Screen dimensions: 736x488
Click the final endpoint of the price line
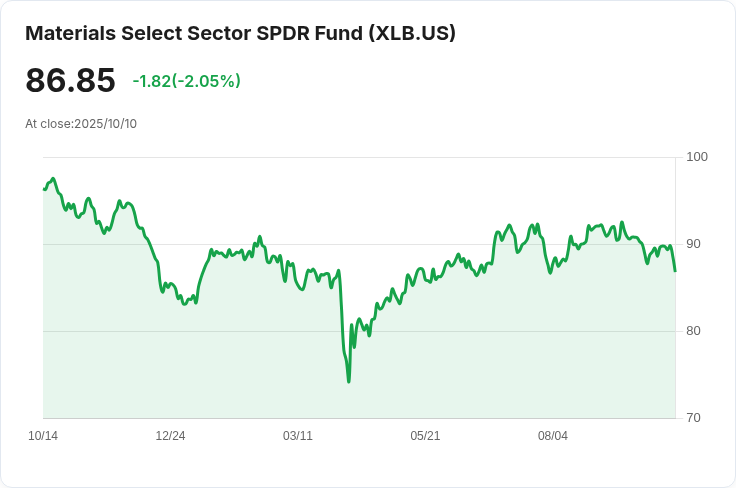pos(675,271)
